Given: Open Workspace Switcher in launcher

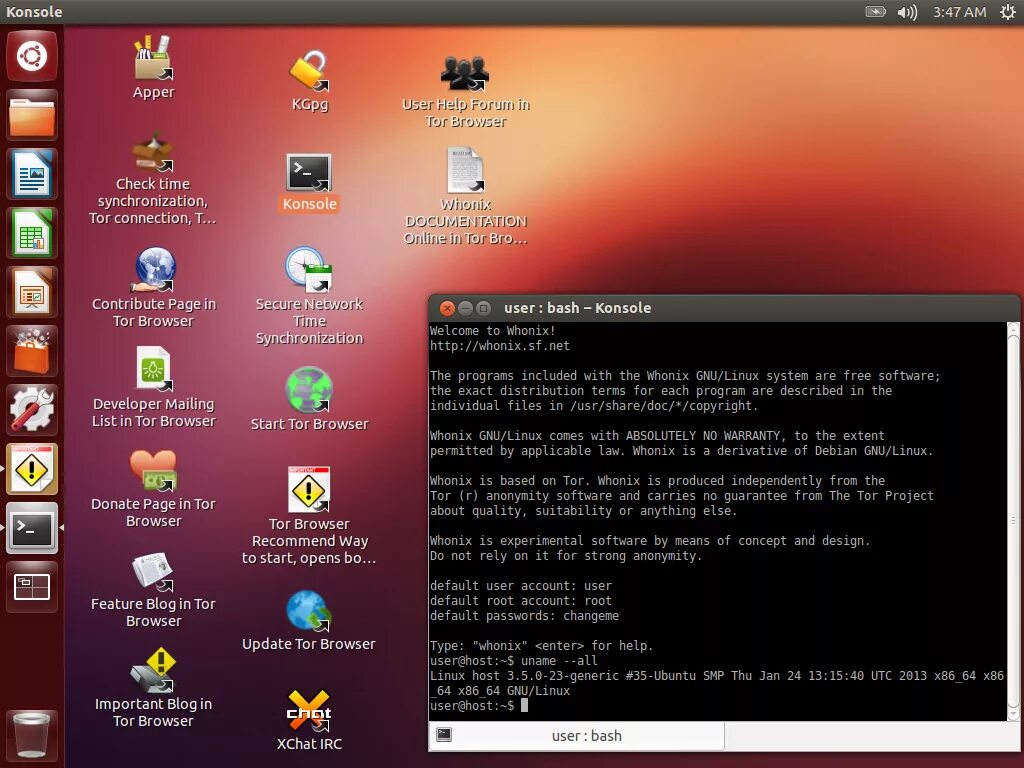Looking at the screenshot, I should (x=32, y=587).
